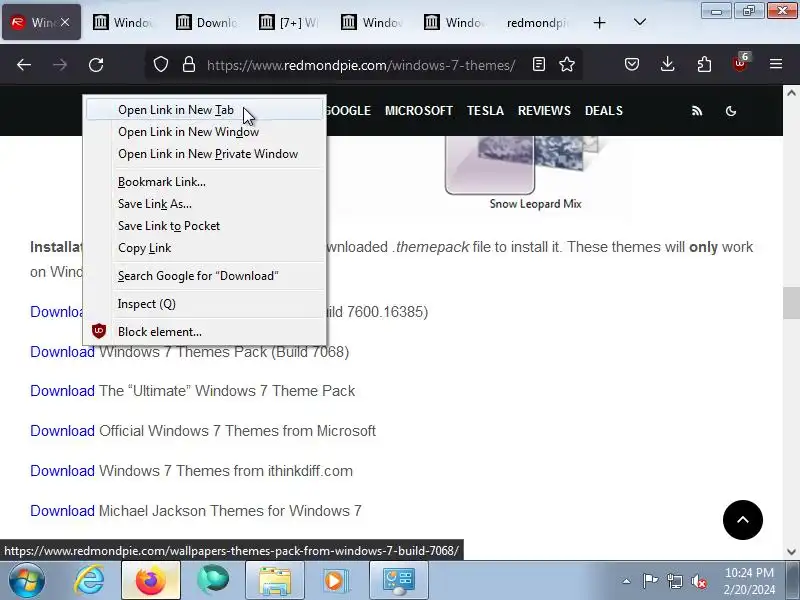Viewport: 800px width, 600px height.
Task: Open a new browser tab
Action: [x=599, y=22]
